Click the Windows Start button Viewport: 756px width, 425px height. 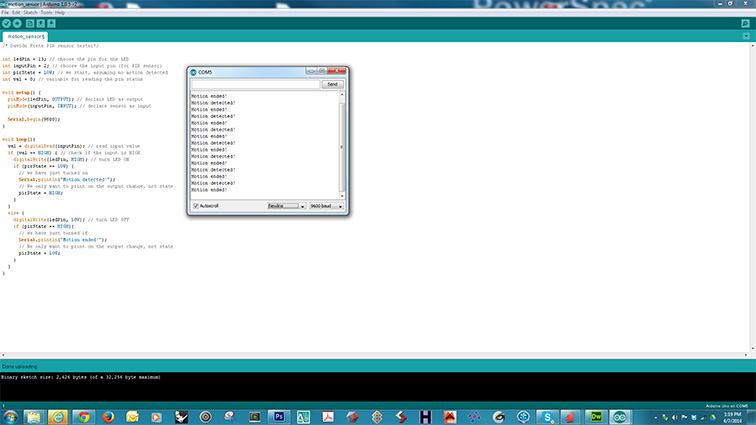[10, 417]
